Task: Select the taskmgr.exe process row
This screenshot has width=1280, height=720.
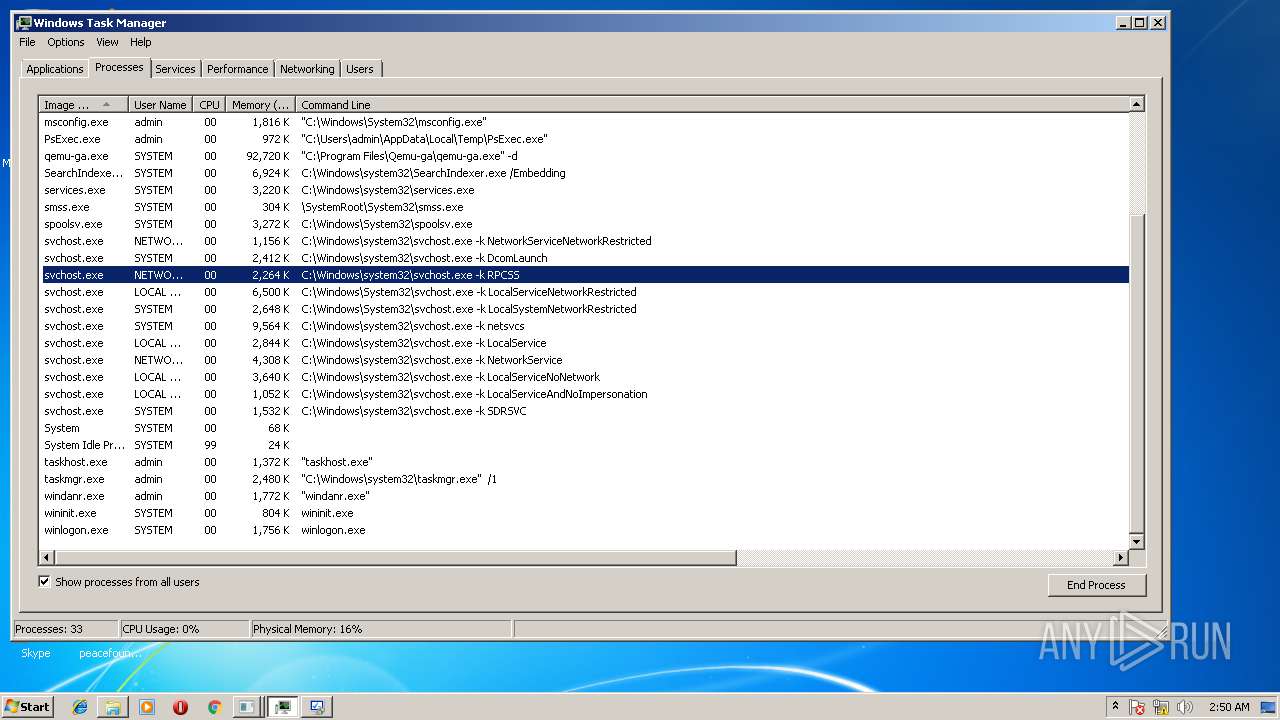Action: point(584,479)
